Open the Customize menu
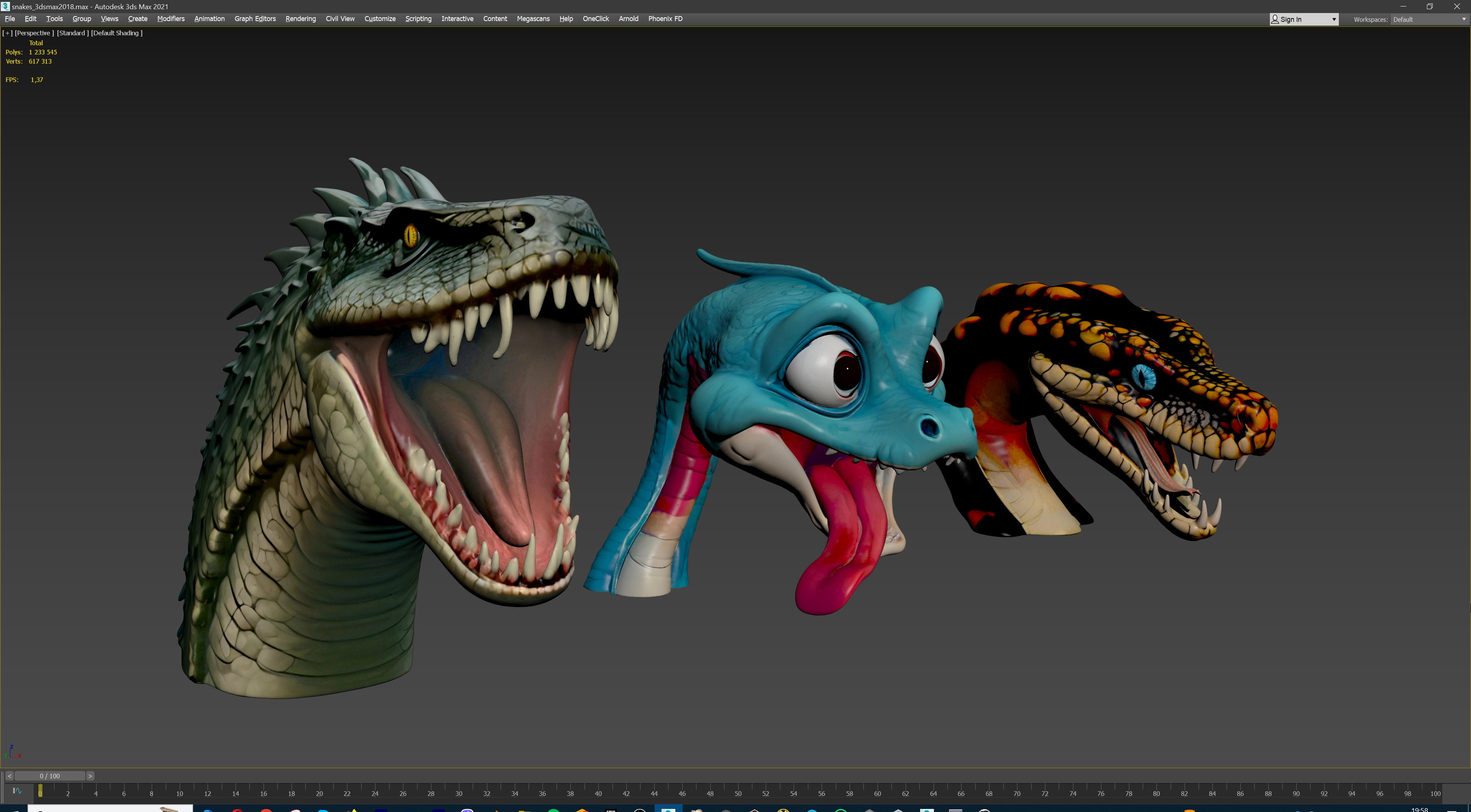The height and width of the screenshot is (812, 1471). (380, 19)
